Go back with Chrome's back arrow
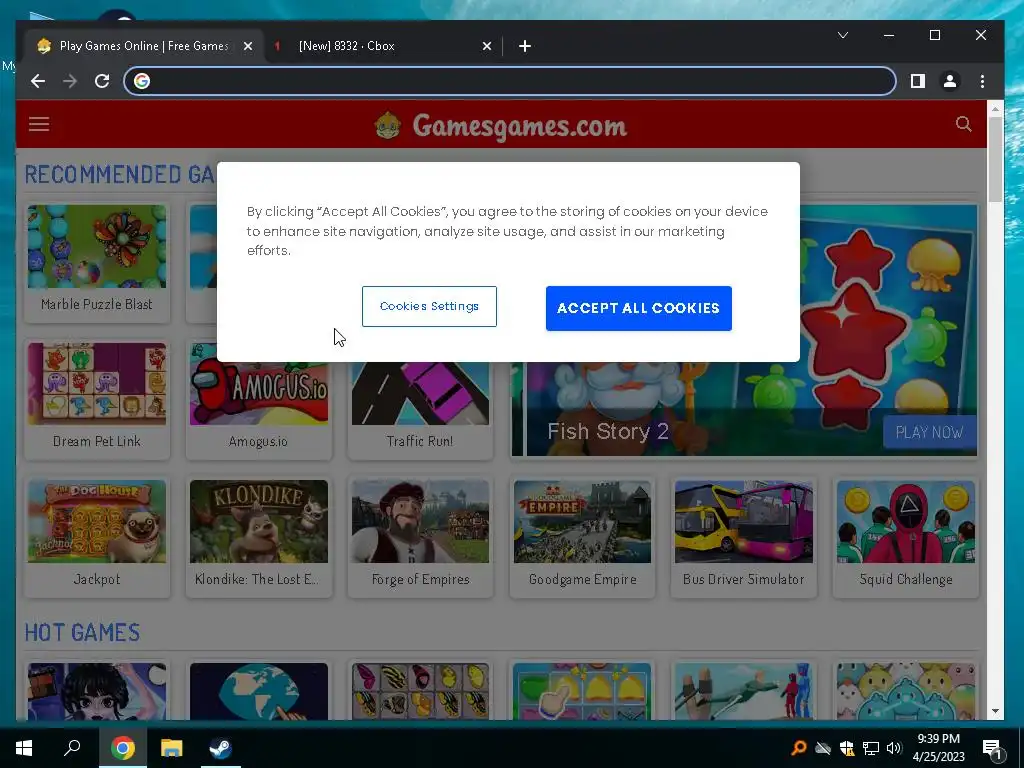Viewport: 1024px width, 768px height. [x=38, y=81]
